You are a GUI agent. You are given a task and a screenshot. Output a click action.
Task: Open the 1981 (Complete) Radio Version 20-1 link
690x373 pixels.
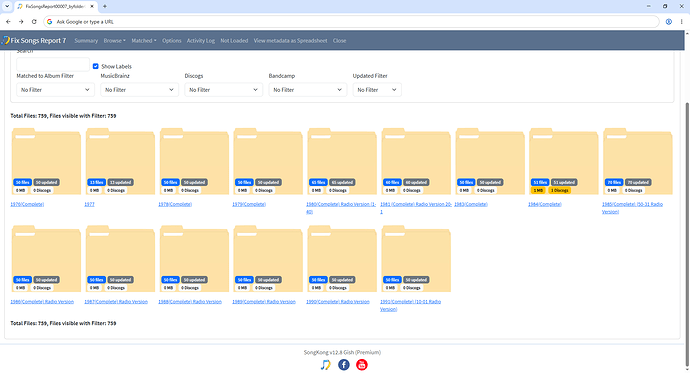tap(416, 208)
